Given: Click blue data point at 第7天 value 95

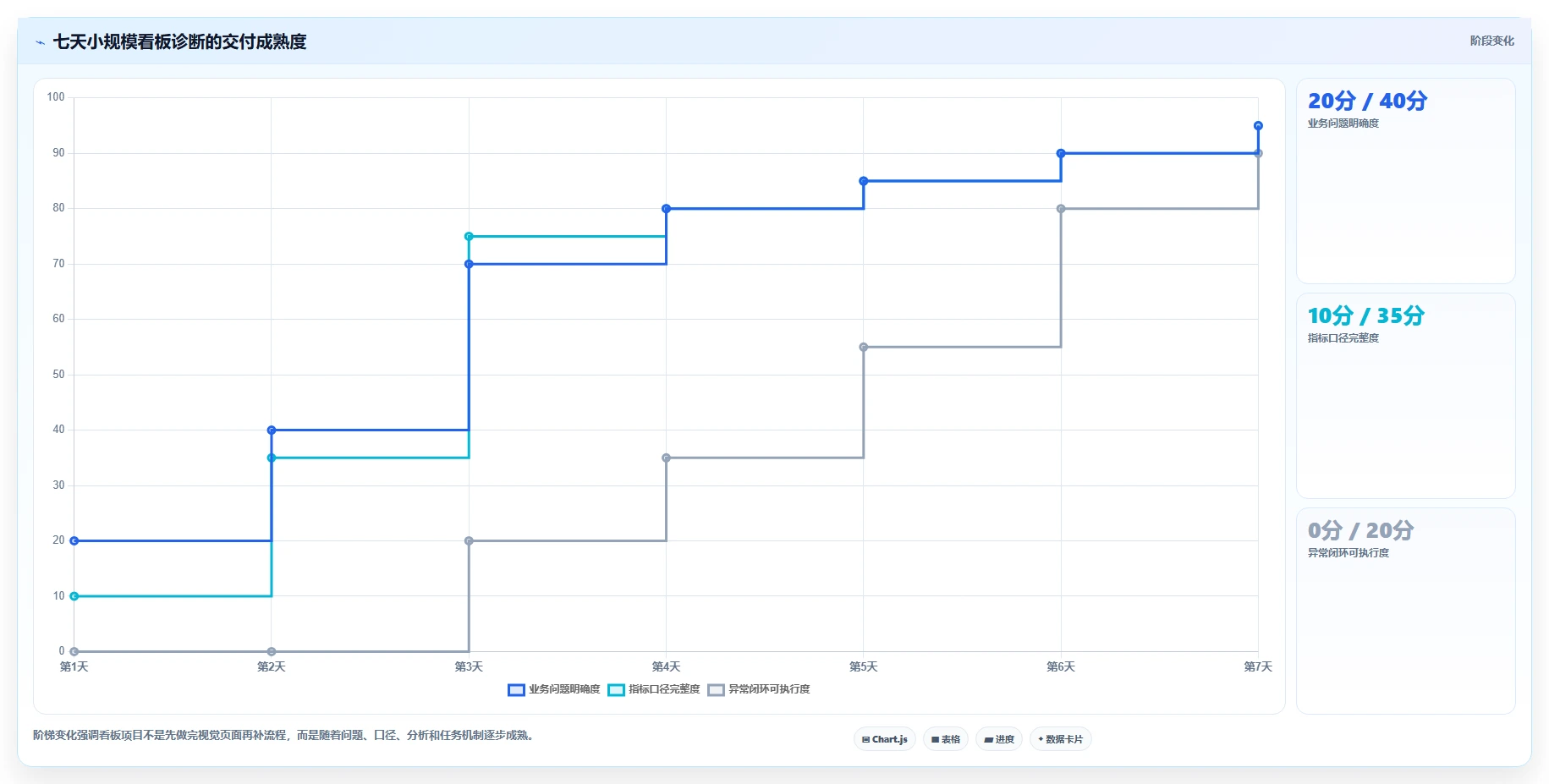Looking at the screenshot, I should click(x=1258, y=125).
